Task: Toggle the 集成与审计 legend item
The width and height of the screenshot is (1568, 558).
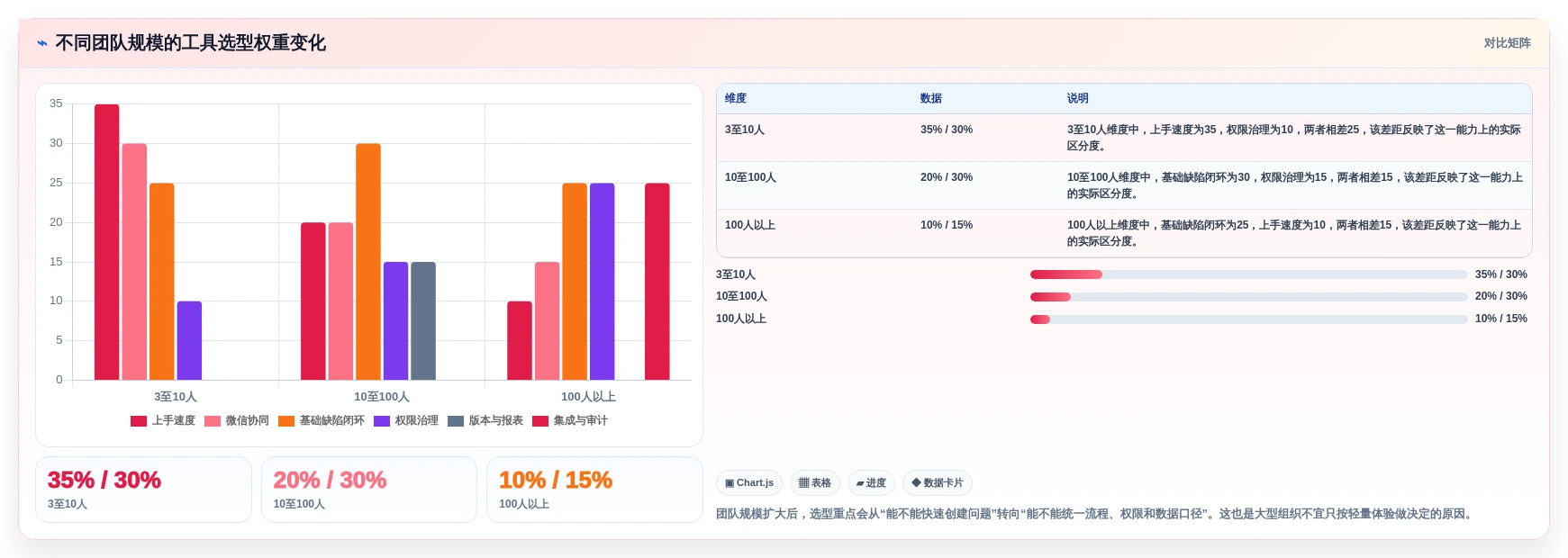Action: coord(570,420)
